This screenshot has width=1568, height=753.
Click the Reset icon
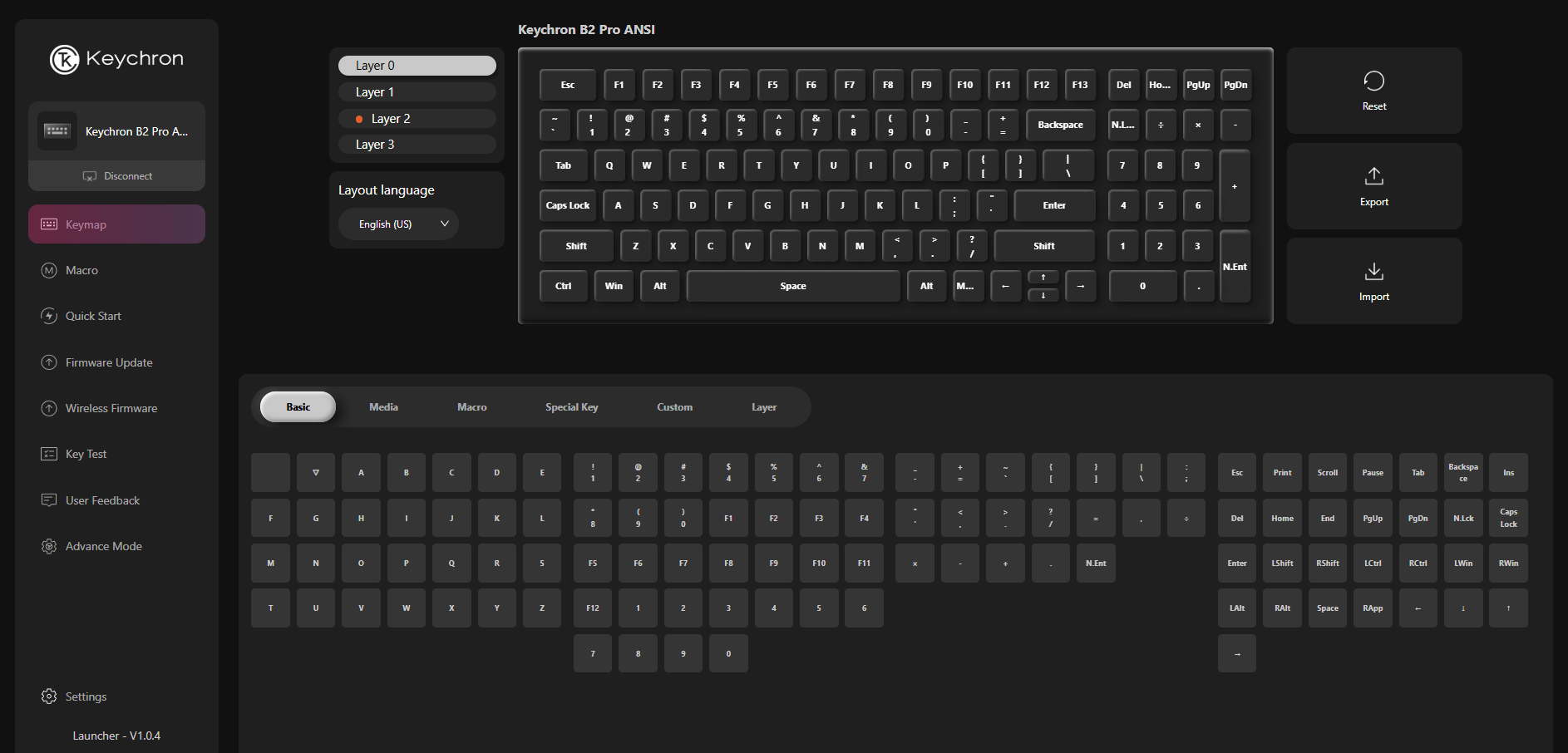[x=1373, y=81]
